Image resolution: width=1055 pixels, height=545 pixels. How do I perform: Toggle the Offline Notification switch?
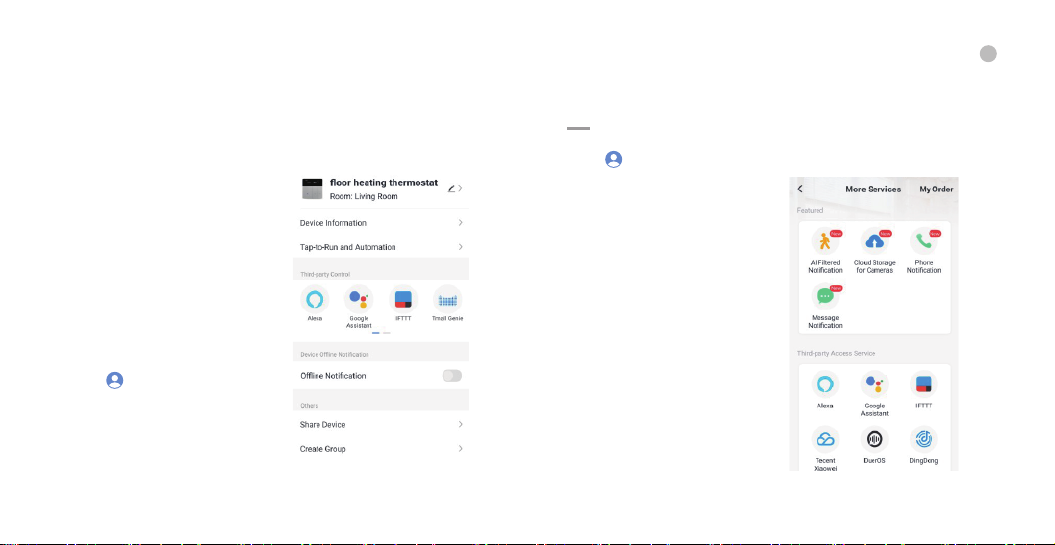coord(452,376)
